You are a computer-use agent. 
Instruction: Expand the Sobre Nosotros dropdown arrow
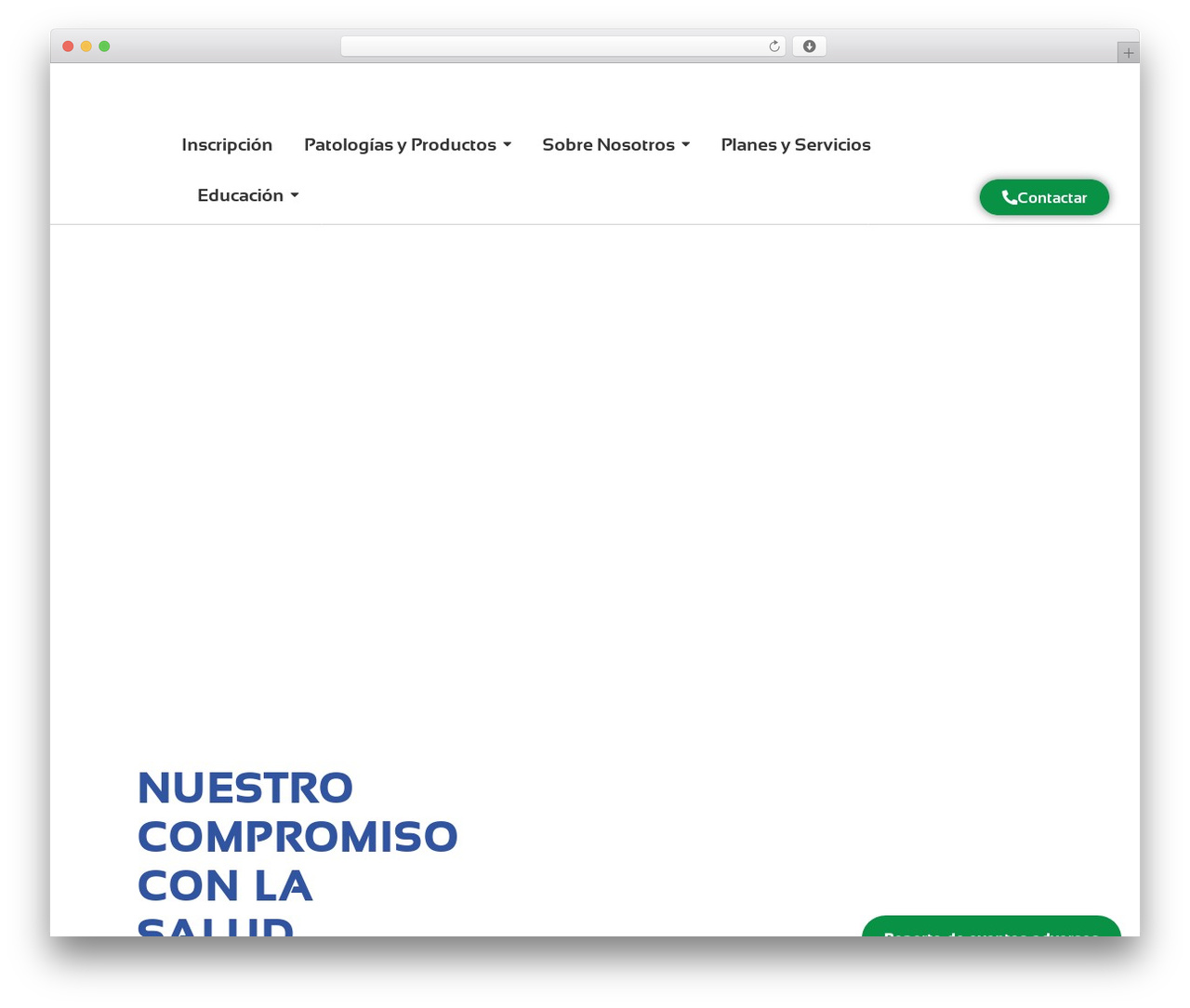pos(685,144)
